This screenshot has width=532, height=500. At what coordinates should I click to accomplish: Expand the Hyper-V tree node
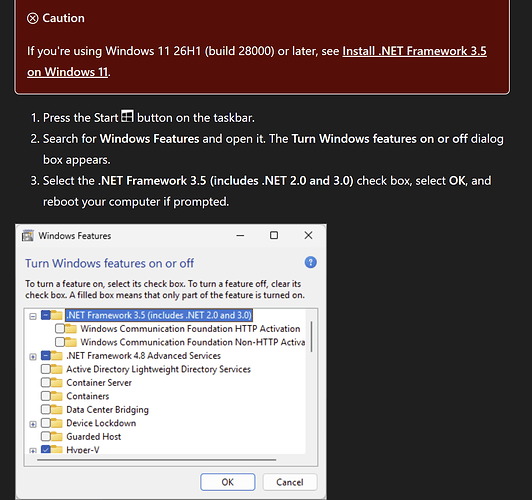pyautogui.click(x=33, y=451)
